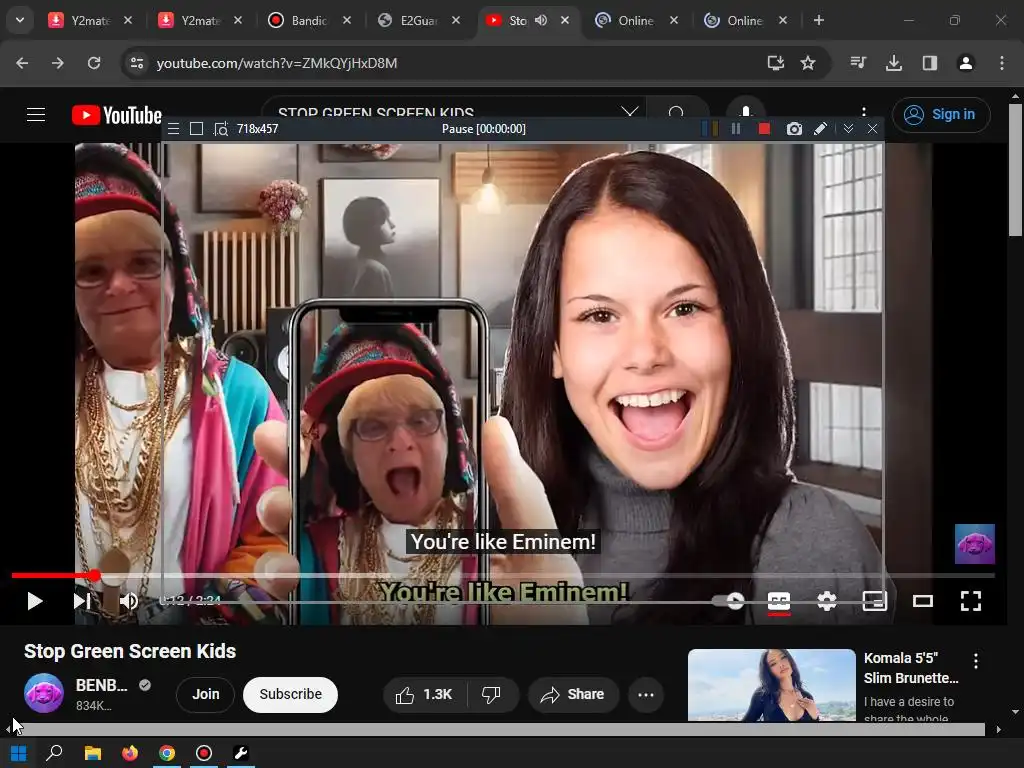1024x768 pixels.
Task: Collapse the Bandicam toolbar with double chevron
Action: [848, 129]
